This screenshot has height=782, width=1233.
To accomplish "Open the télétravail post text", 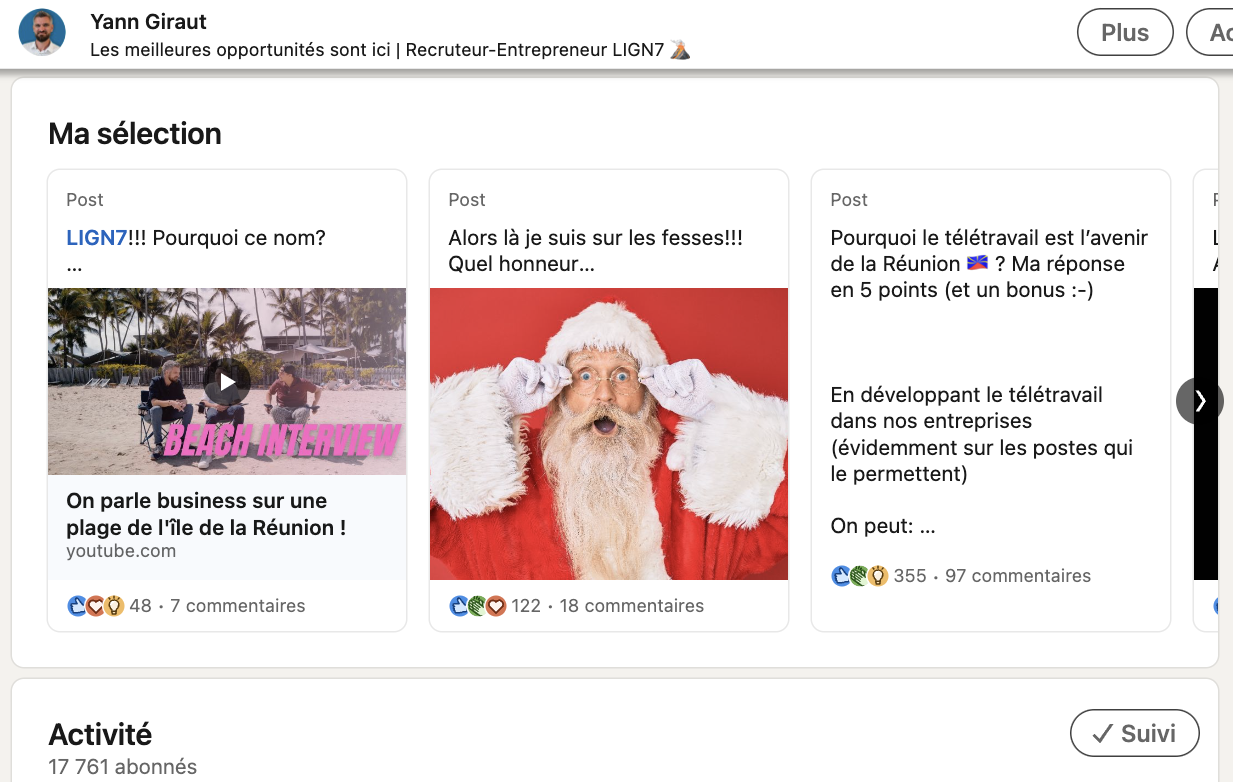I will pos(989,264).
